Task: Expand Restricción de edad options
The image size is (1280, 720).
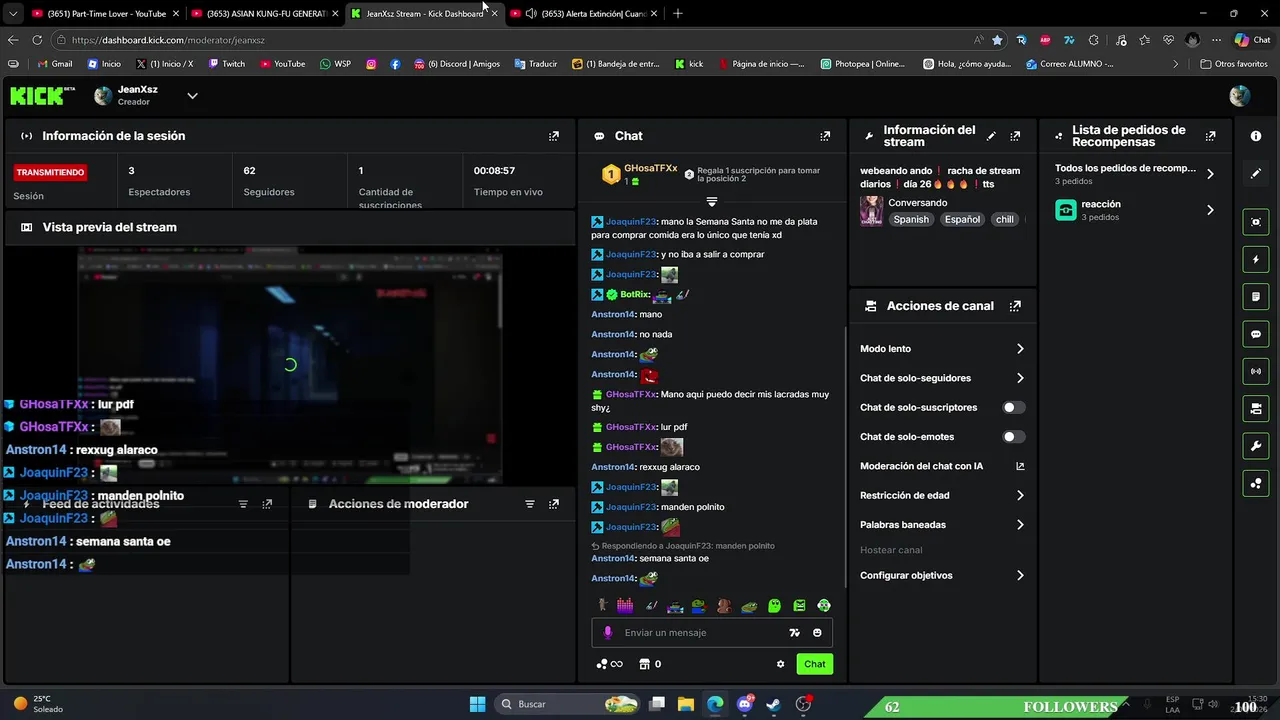Action: pos(942,495)
